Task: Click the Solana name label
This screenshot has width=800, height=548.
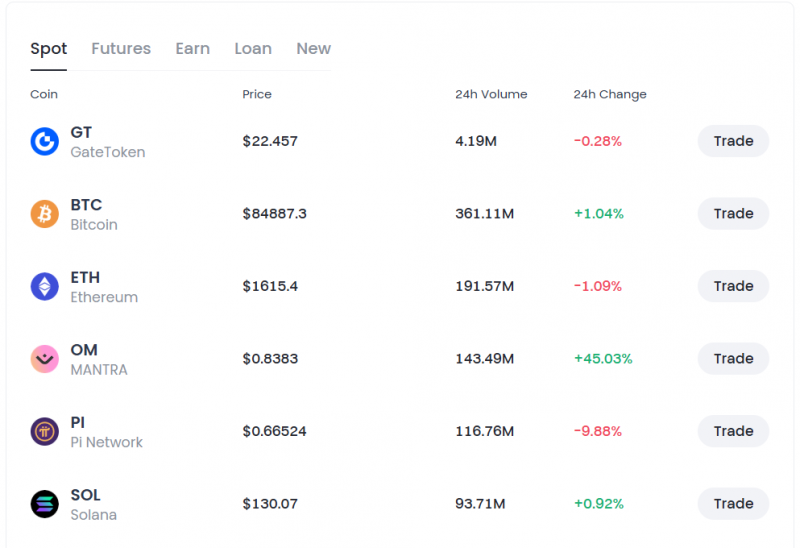Action: pyautogui.click(x=93, y=514)
